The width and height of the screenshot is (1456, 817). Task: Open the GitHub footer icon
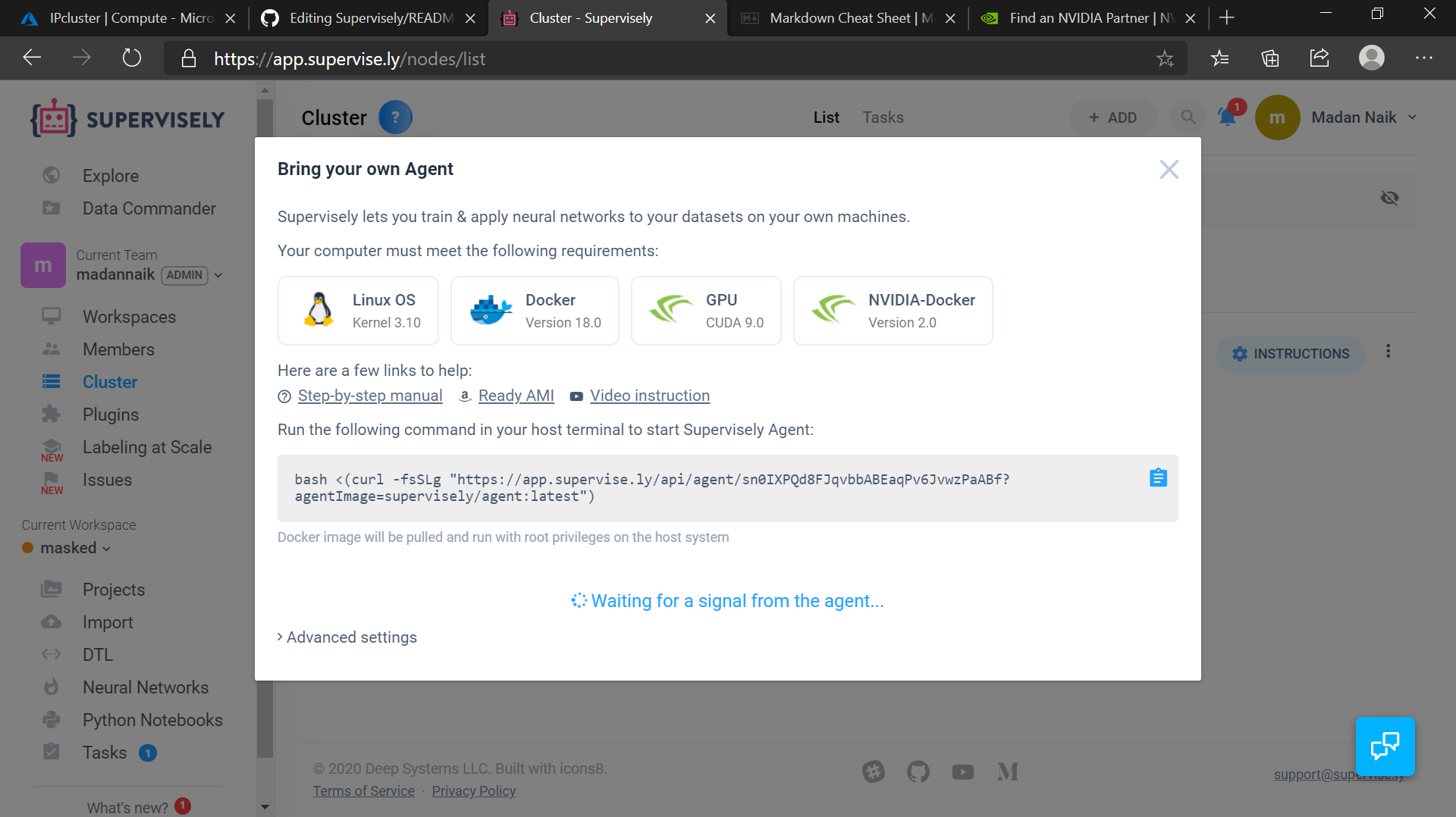pos(918,772)
